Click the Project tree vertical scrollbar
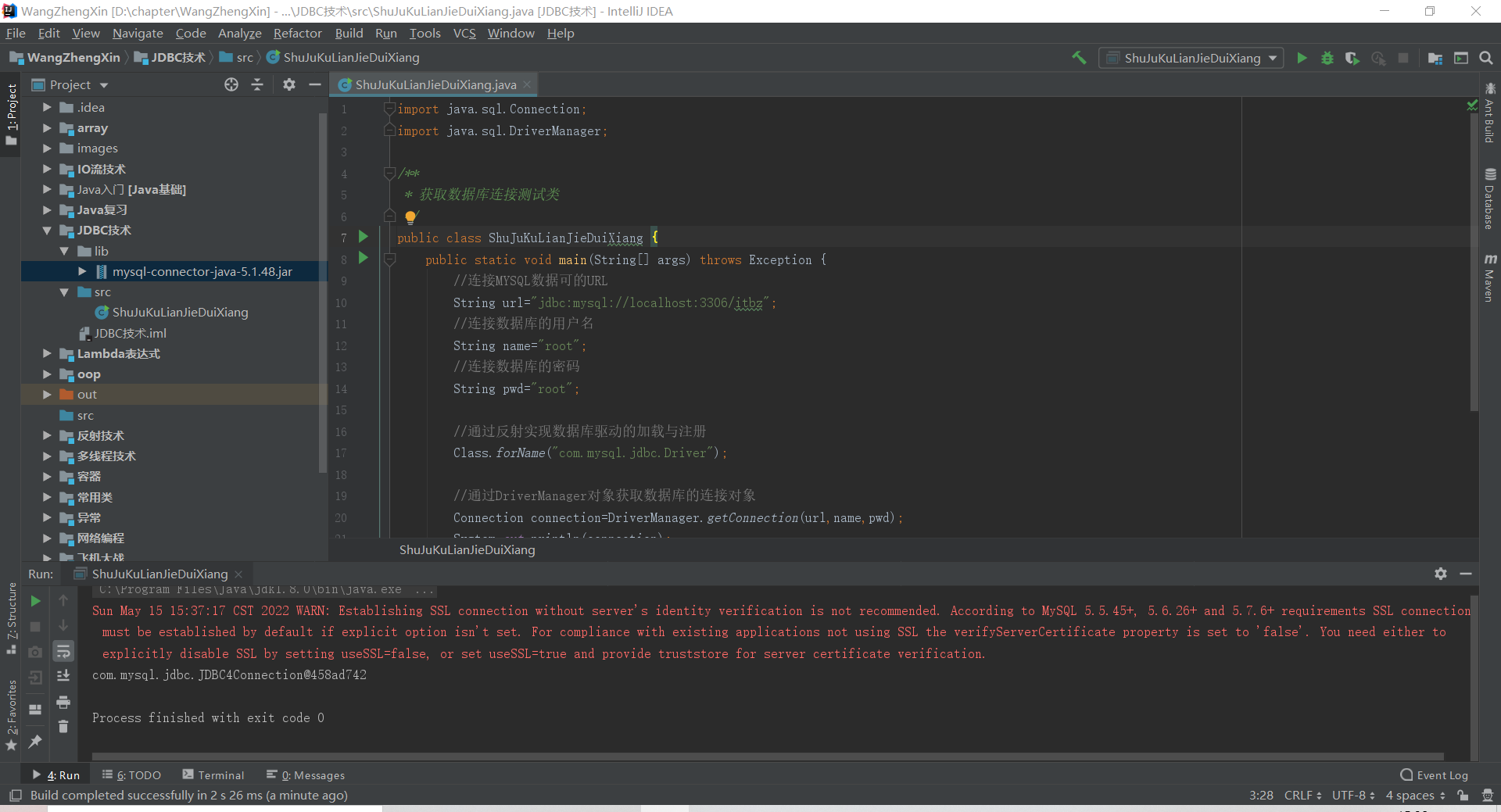 [322, 293]
